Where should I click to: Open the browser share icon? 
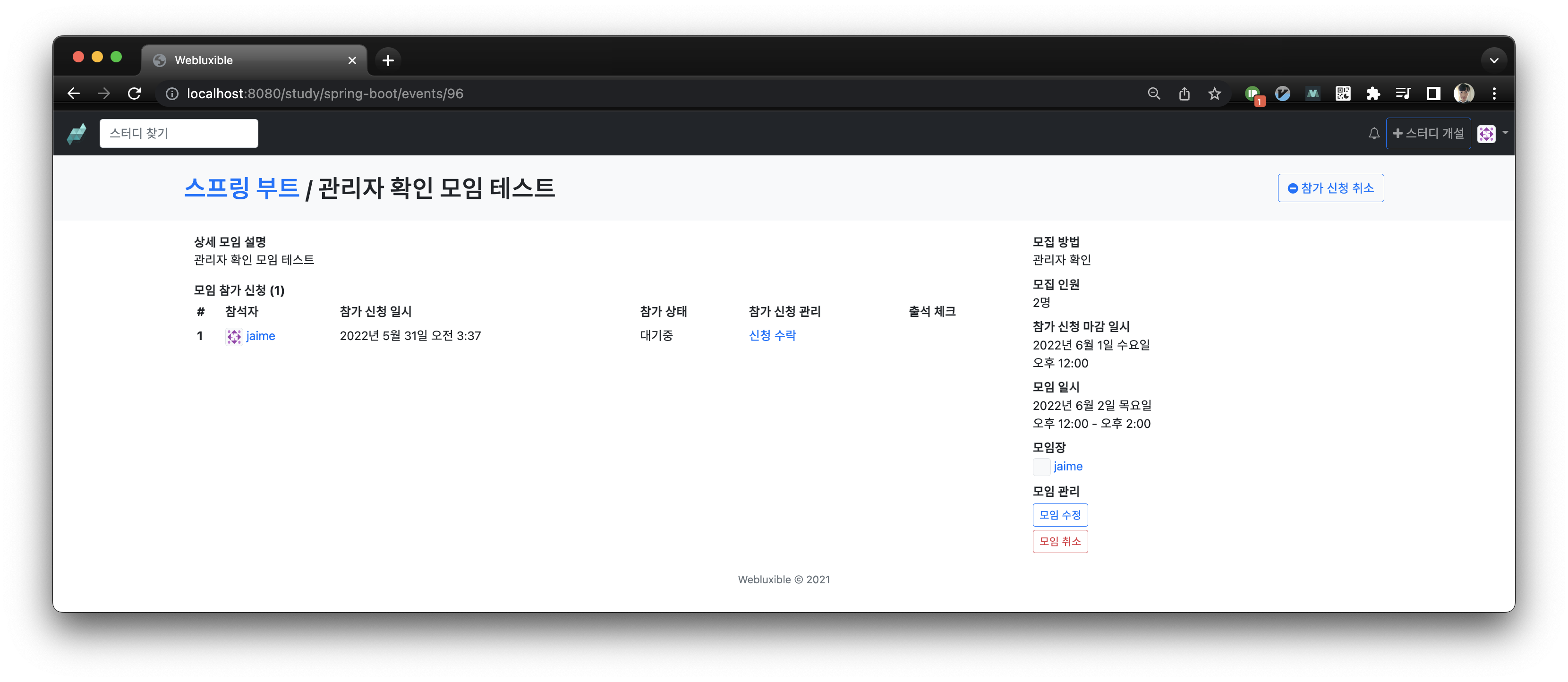point(1184,93)
